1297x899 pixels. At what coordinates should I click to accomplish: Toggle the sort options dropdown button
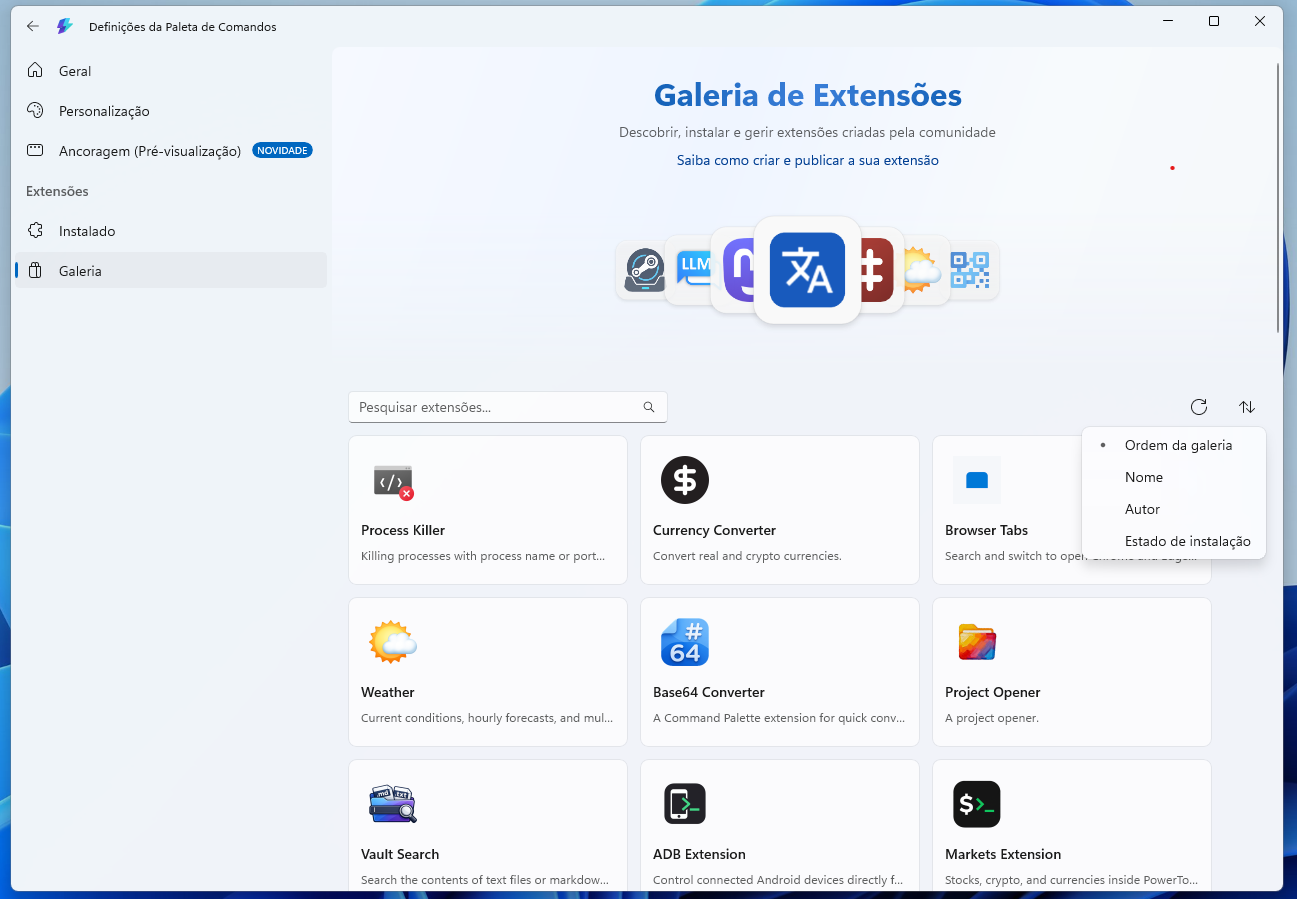[1247, 407]
